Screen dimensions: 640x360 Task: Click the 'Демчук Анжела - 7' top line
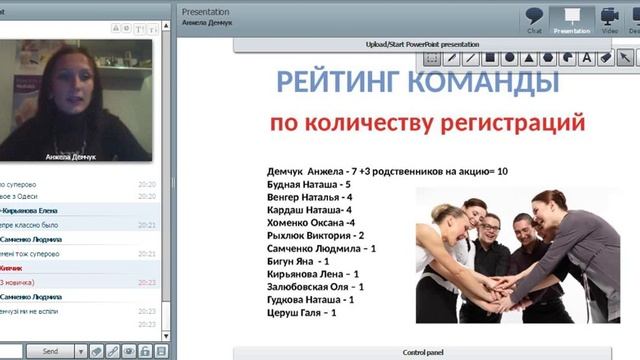point(387,171)
